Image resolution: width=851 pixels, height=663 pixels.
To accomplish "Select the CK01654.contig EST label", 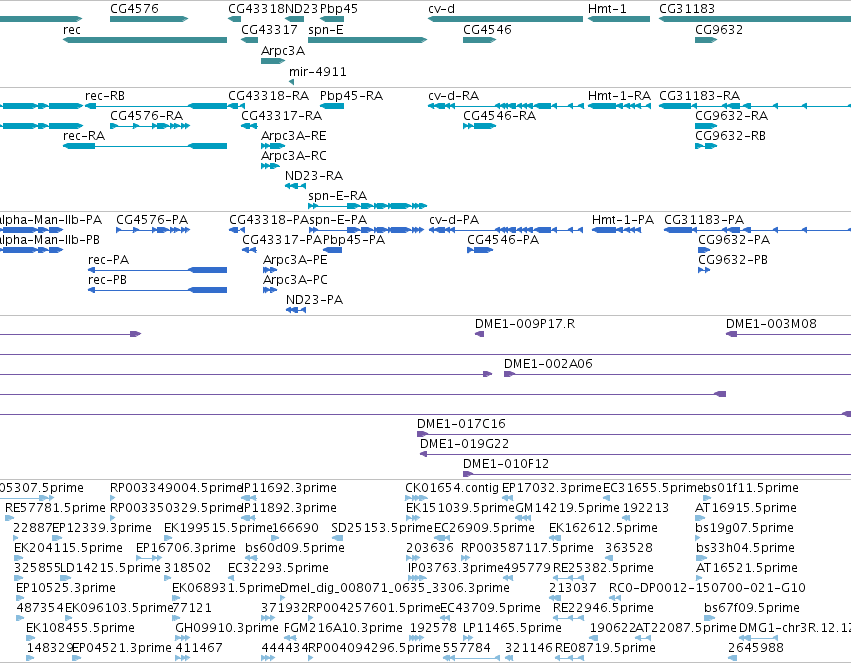I will pyautogui.click(x=452, y=488).
